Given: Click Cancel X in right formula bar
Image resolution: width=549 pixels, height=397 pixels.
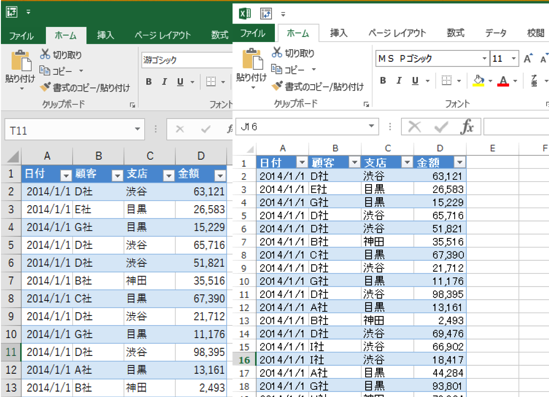Looking at the screenshot, I should pos(415,127).
